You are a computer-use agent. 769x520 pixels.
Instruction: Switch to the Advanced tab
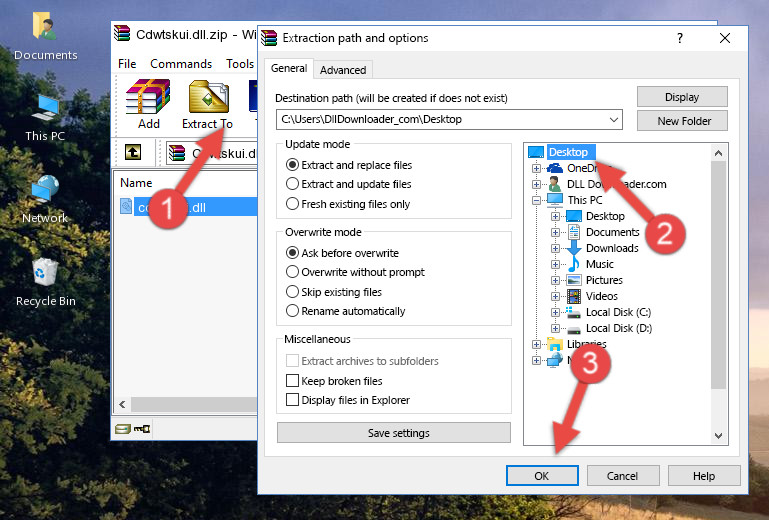click(x=343, y=70)
